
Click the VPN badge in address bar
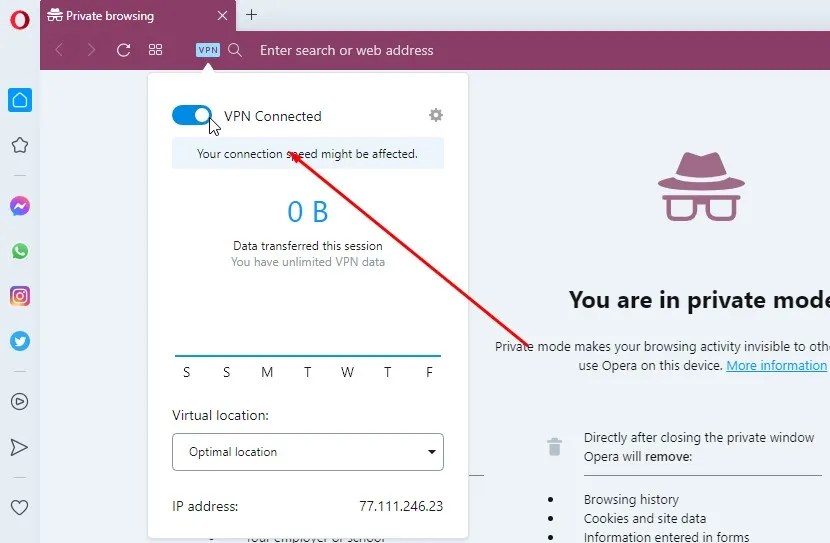208,50
